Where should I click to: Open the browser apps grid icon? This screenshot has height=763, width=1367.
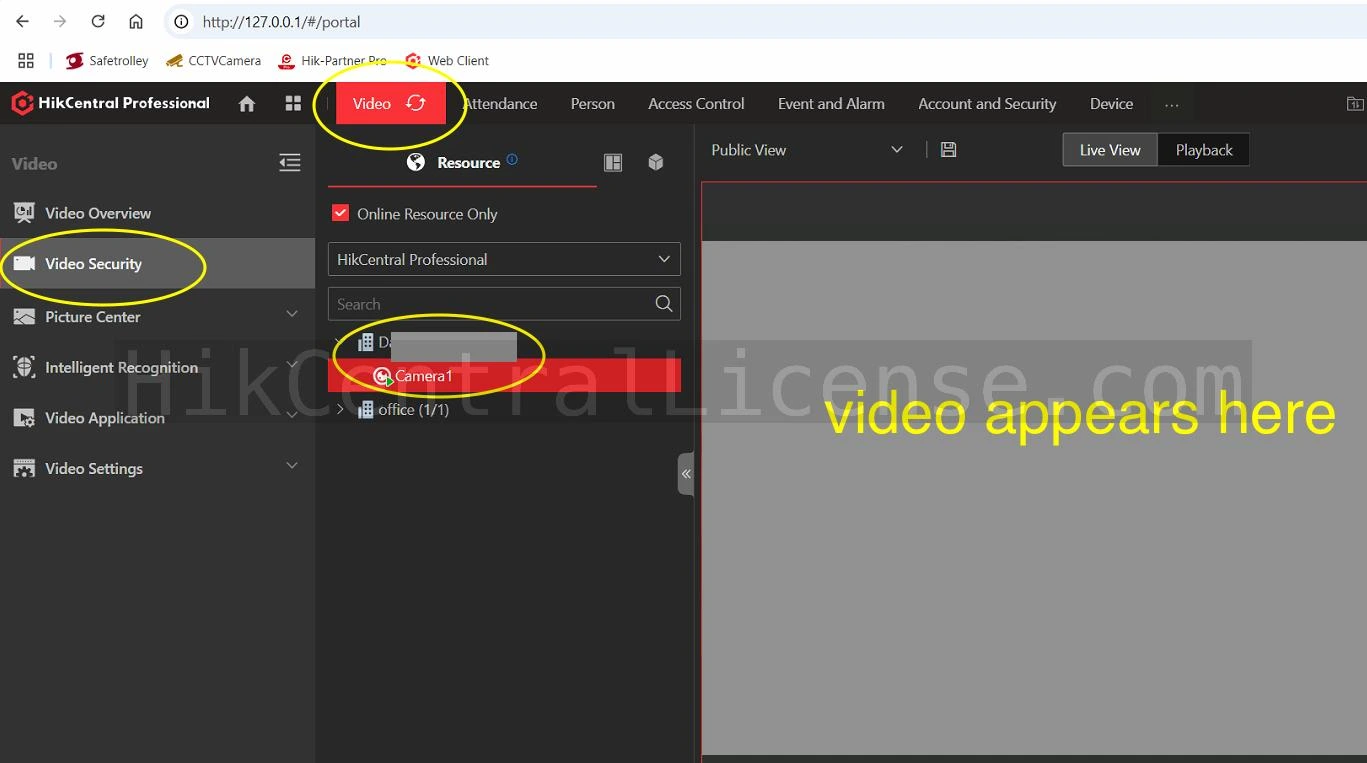[26, 60]
